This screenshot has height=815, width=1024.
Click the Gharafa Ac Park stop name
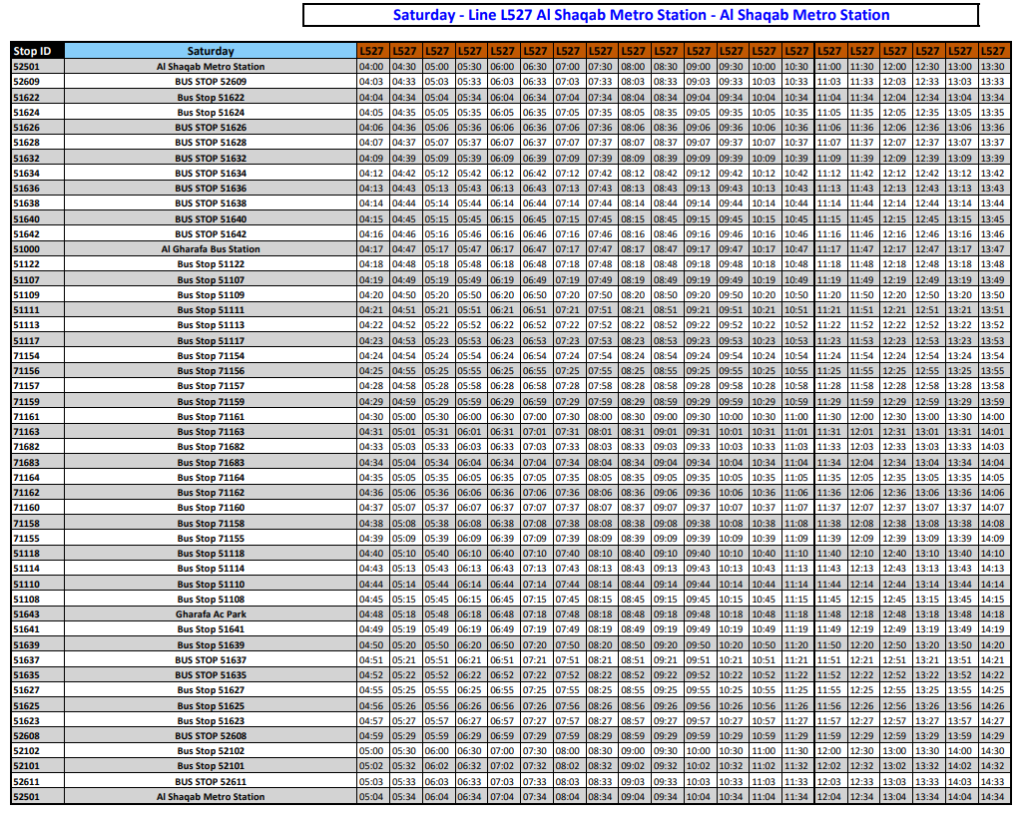(210, 614)
